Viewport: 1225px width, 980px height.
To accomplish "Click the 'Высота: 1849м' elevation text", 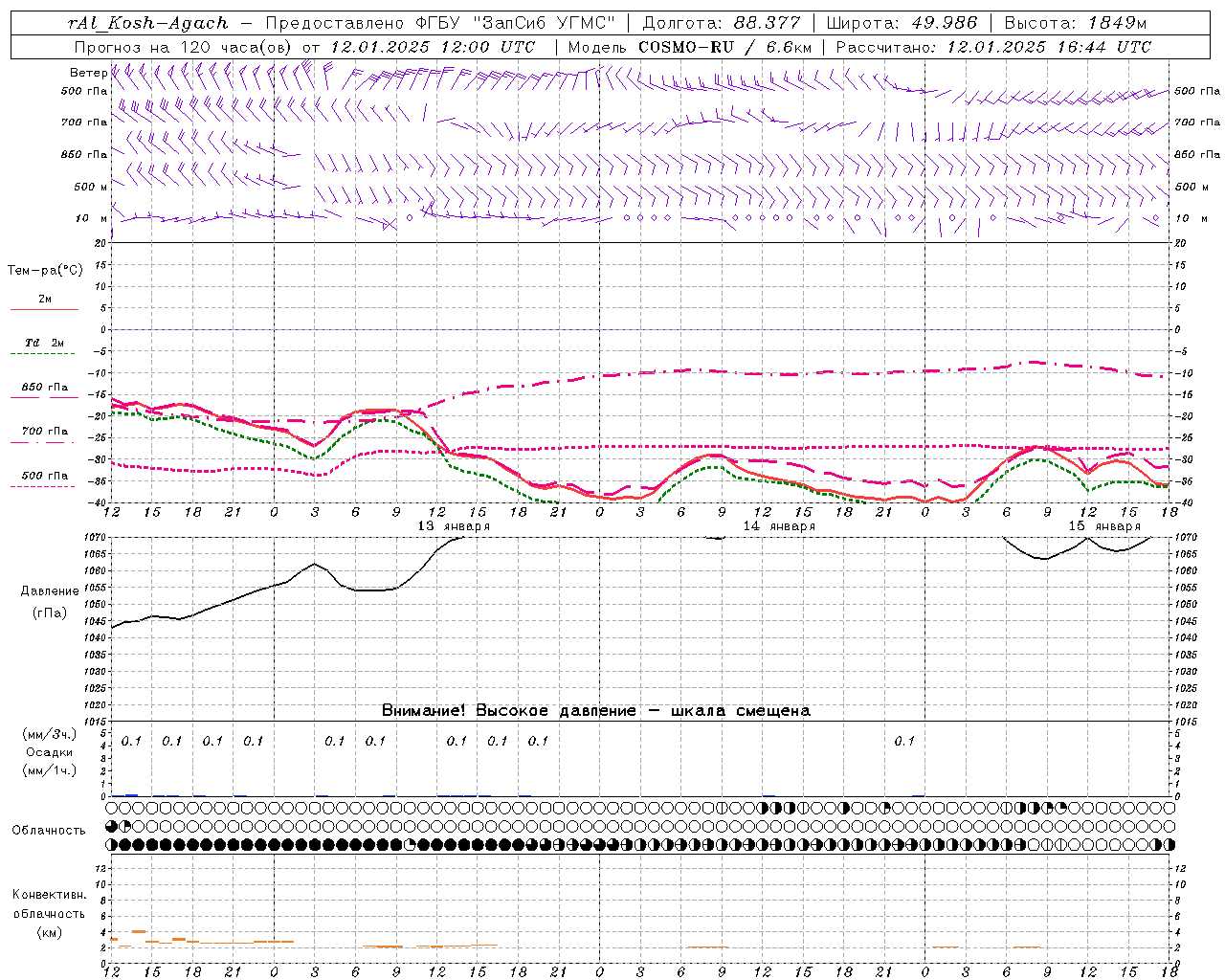I will [1076, 23].
